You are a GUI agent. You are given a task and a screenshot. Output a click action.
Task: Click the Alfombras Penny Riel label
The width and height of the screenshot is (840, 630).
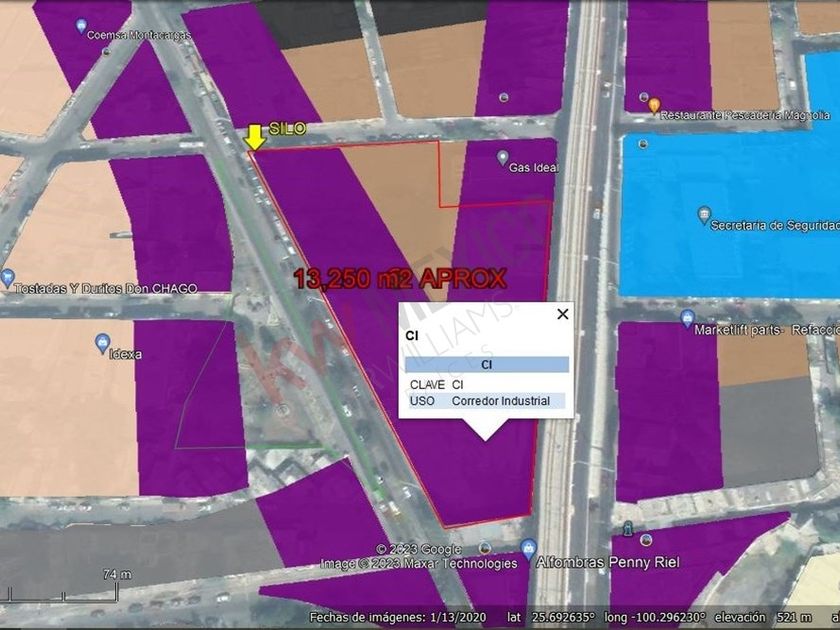pyautogui.click(x=608, y=562)
